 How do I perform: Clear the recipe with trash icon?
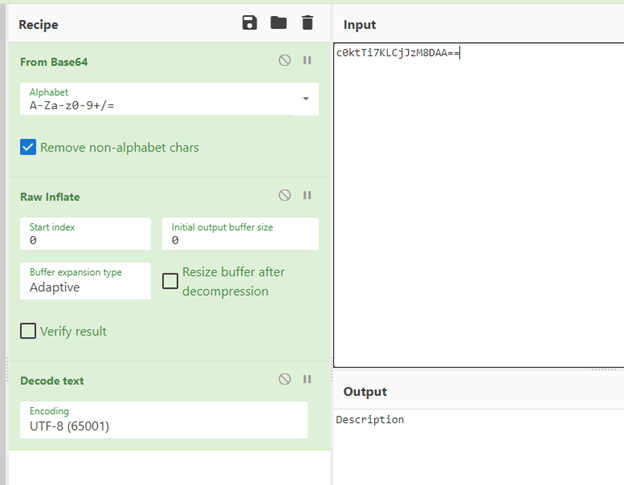point(307,23)
